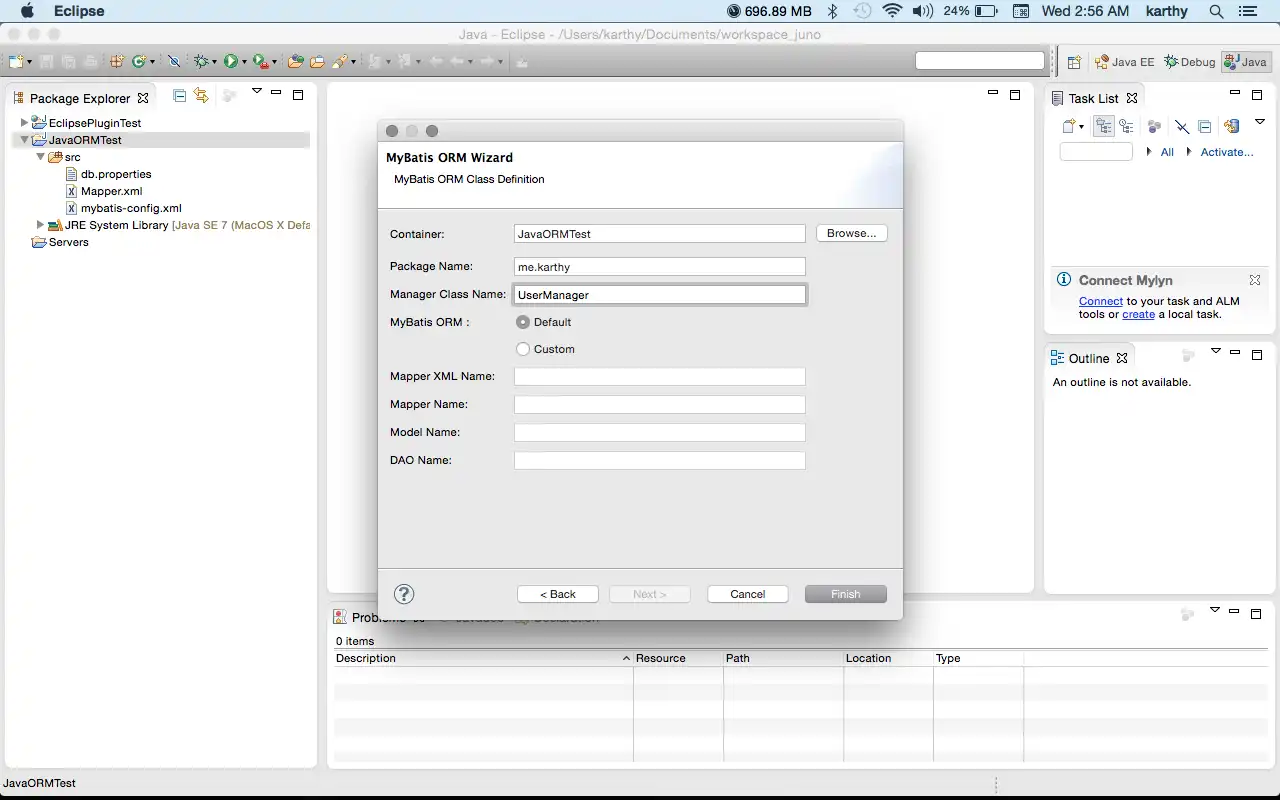Collapse the JavaORMTest project tree node

coord(25,140)
